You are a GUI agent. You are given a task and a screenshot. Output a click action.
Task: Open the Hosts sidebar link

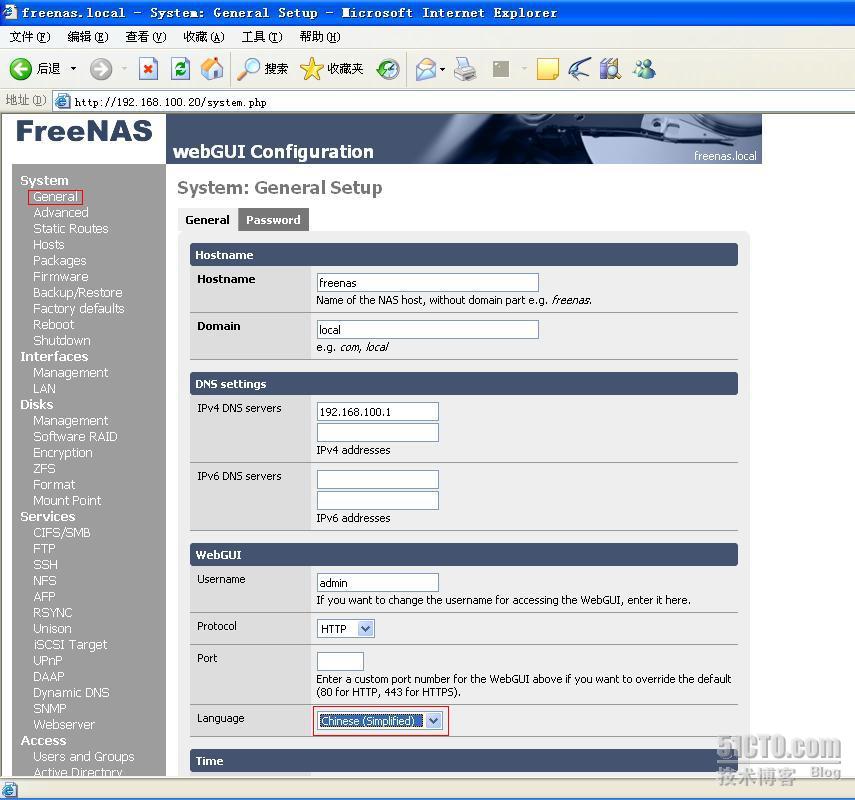(49, 245)
